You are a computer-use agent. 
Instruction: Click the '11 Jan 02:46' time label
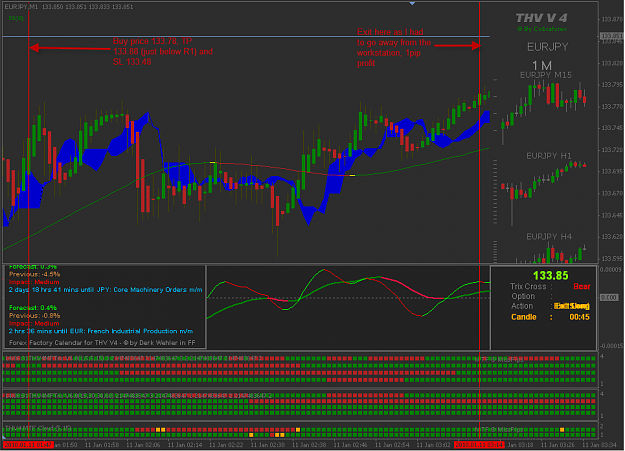click(x=350, y=445)
